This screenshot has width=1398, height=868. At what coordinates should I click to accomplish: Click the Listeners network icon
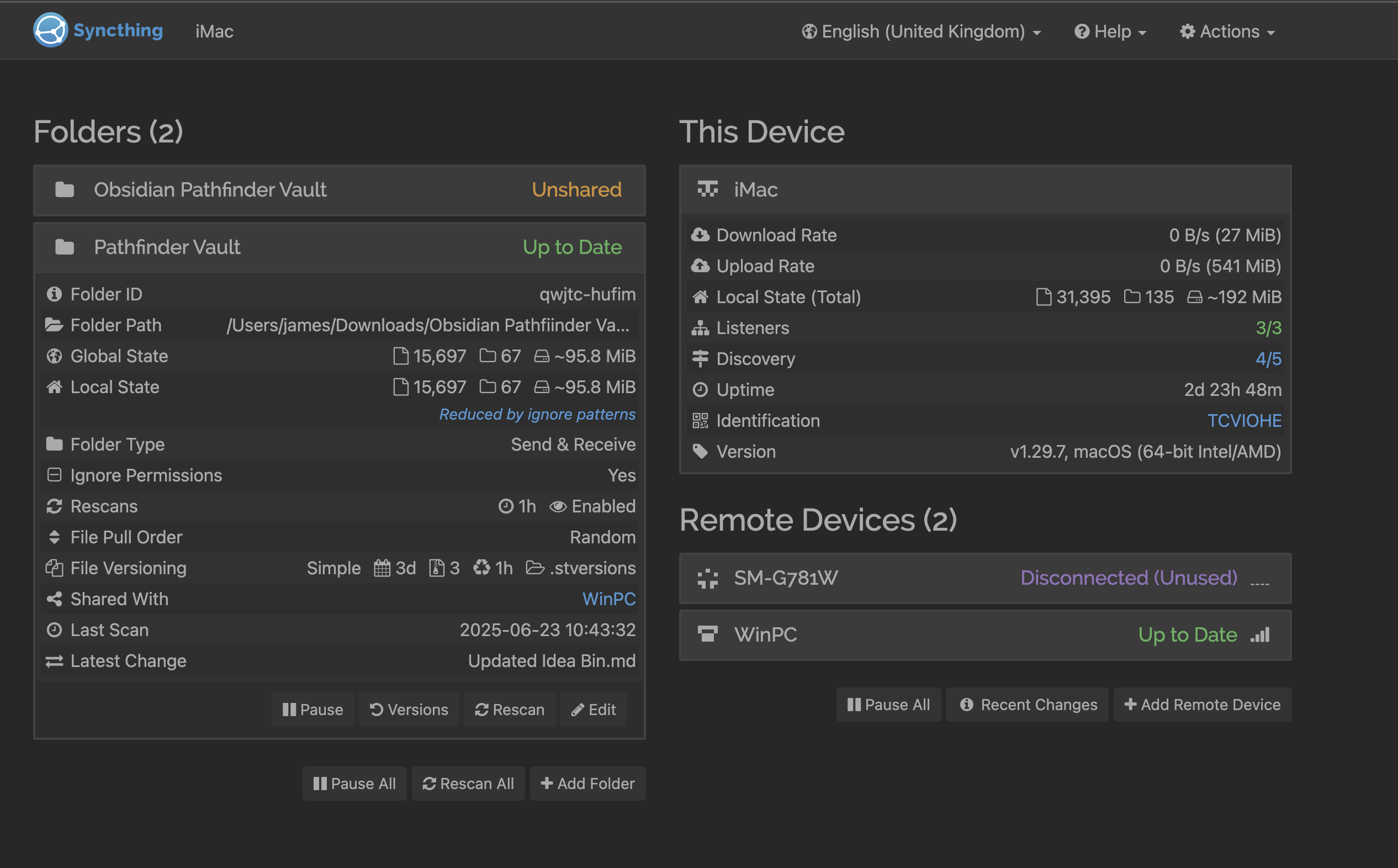click(x=700, y=328)
